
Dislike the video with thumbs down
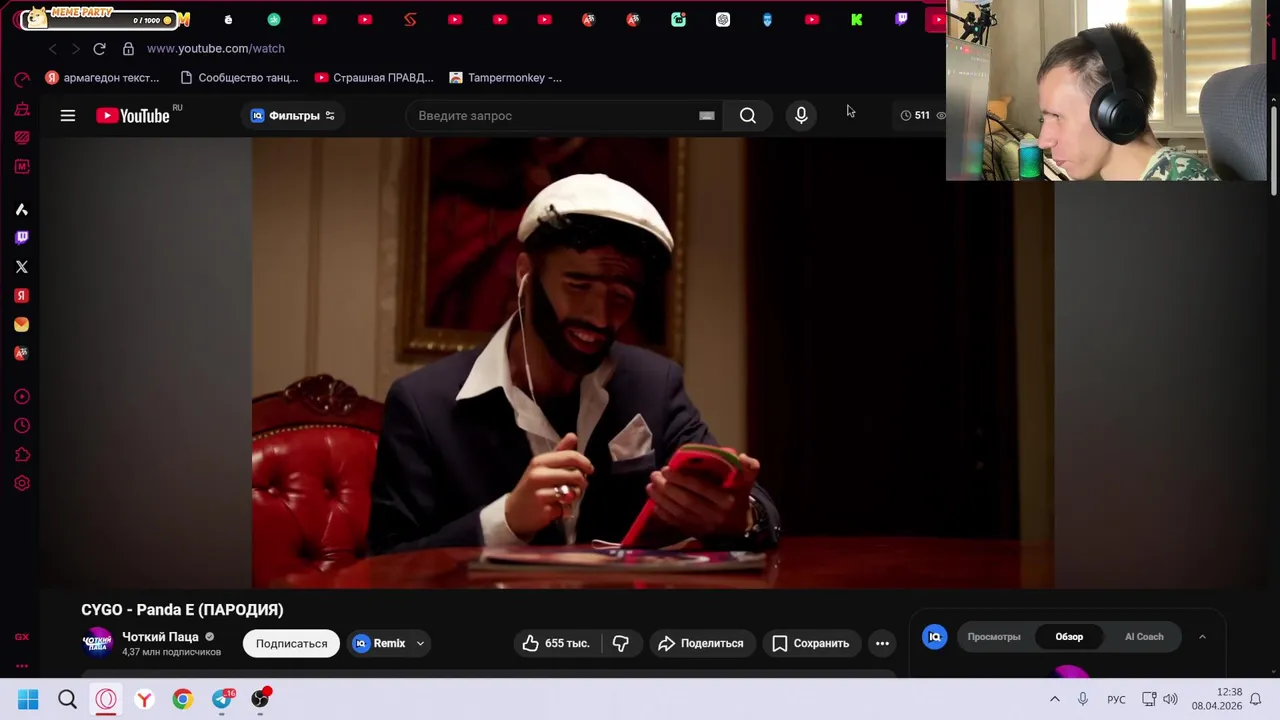[x=620, y=643]
